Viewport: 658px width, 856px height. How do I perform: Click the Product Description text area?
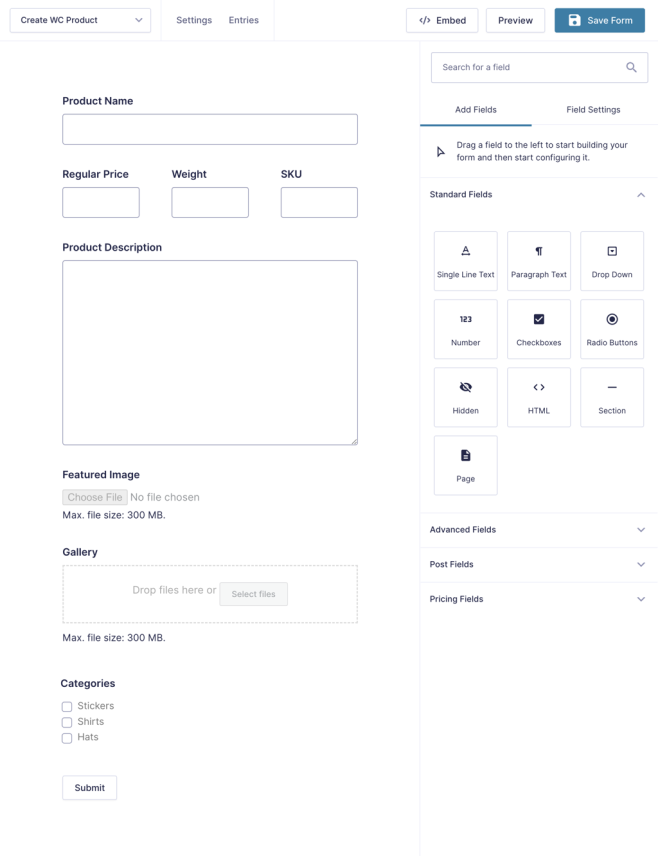(210, 353)
